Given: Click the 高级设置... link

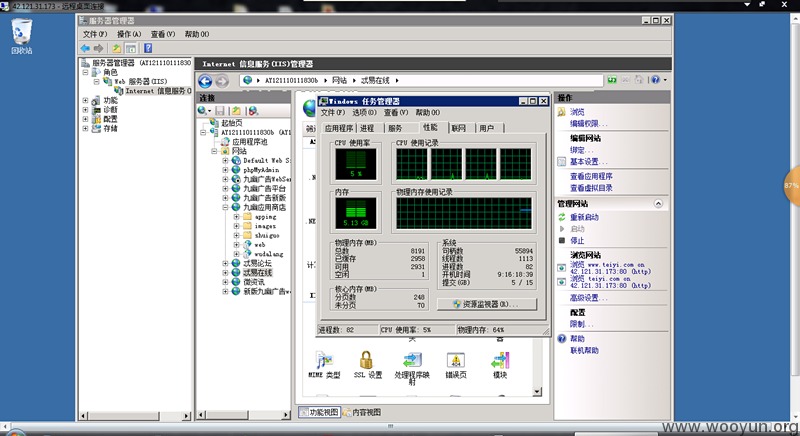Looking at the screenshot, I should pyautogui.click(x=588, y=298).
